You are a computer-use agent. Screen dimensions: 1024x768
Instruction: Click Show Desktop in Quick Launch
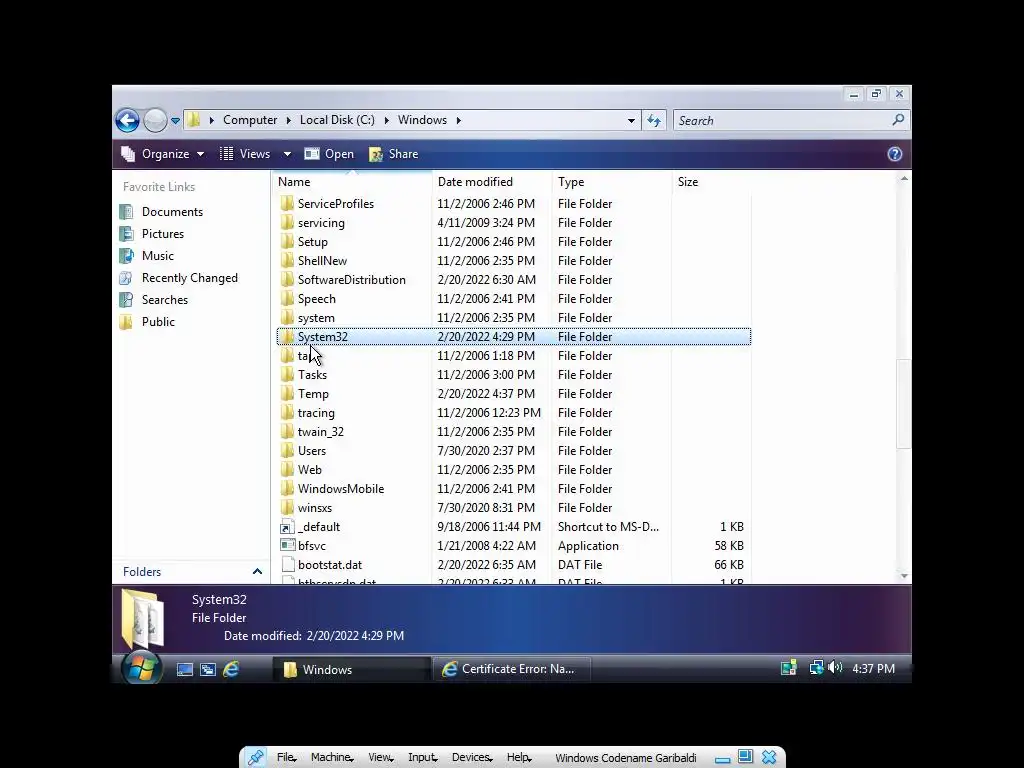coord(185,669)
